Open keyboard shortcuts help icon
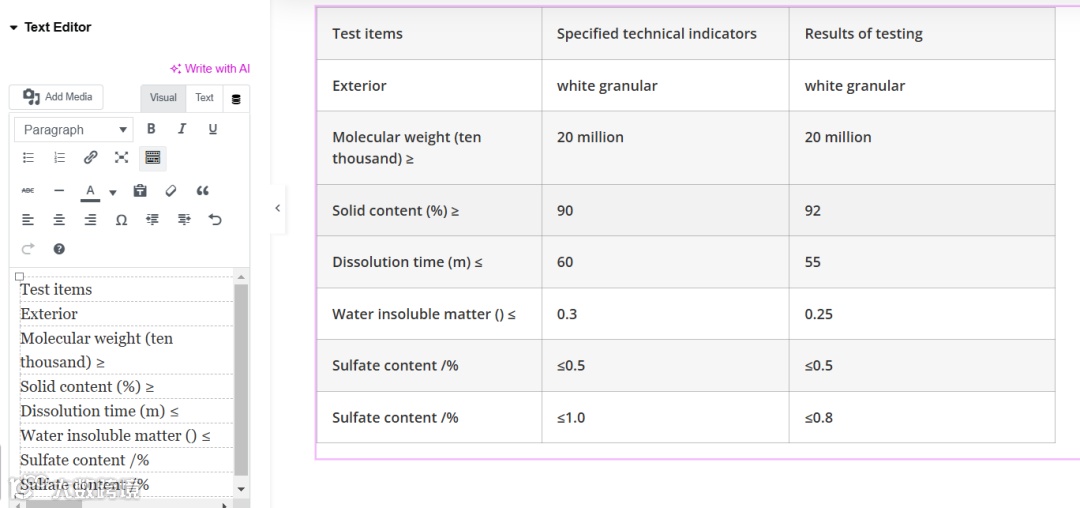This screenshot has height=508, width=1080. coord(59,249)
